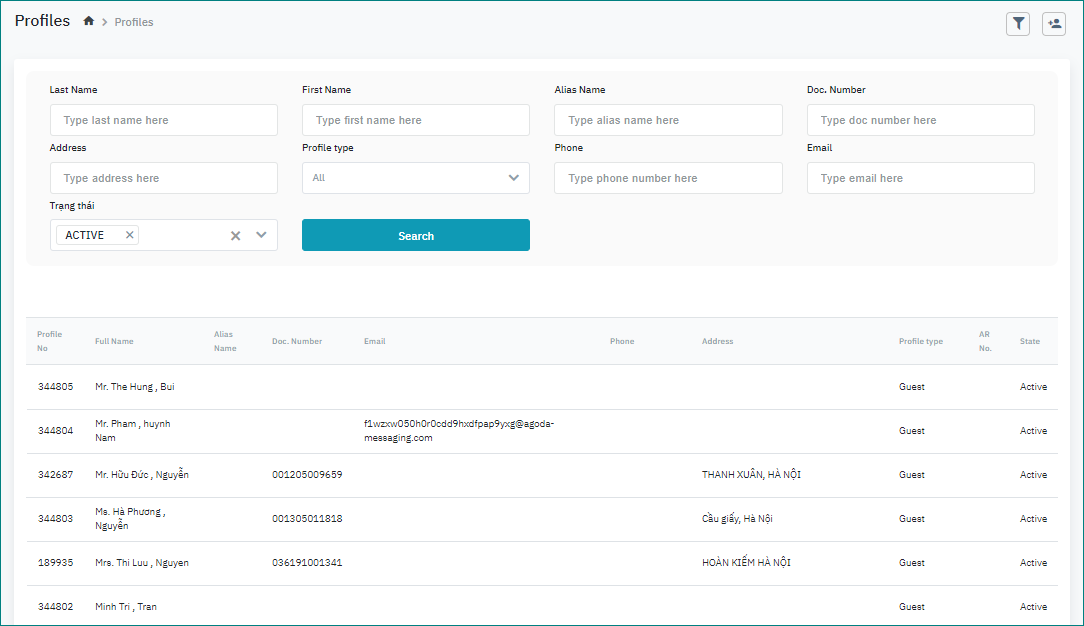Open profile row 344805 Mr. The Hung
The image size is (1084, 626).
(135, 387)
